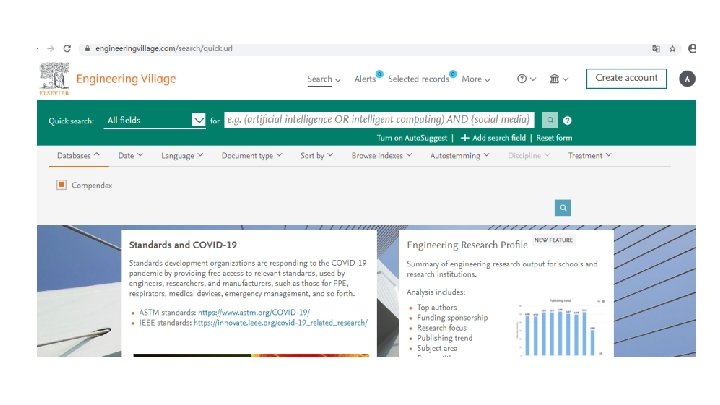Viewport: 720px width, 405px height.
Task: Reload the page with the refresh icon
Action: (x=67, y=48)
